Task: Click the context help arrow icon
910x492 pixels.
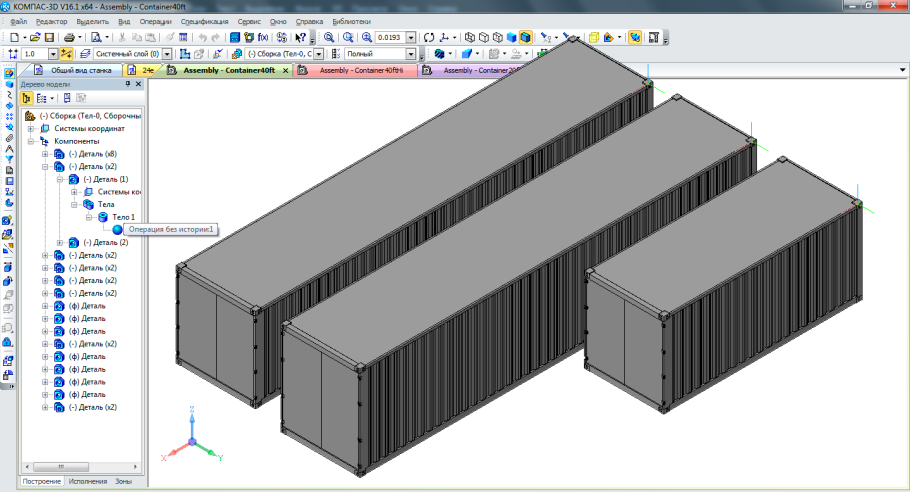Action: [300, 37]
